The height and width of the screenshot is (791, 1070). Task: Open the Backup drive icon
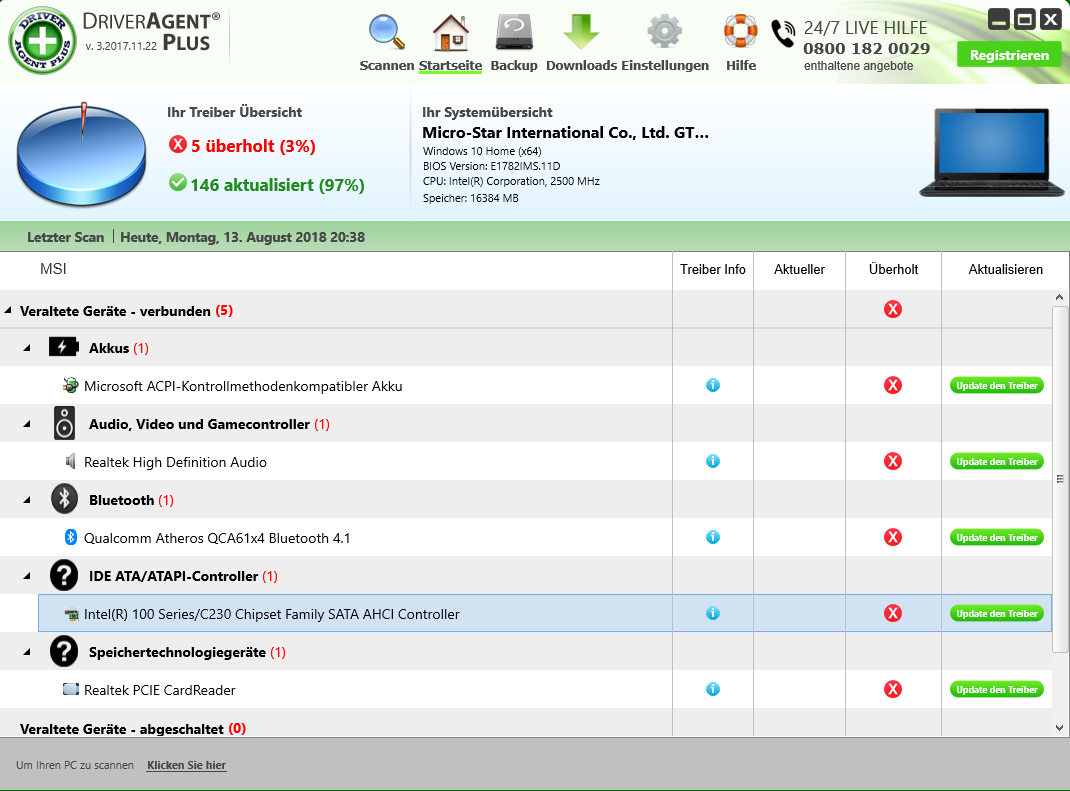pyautogui.click(x=514, y=33)
